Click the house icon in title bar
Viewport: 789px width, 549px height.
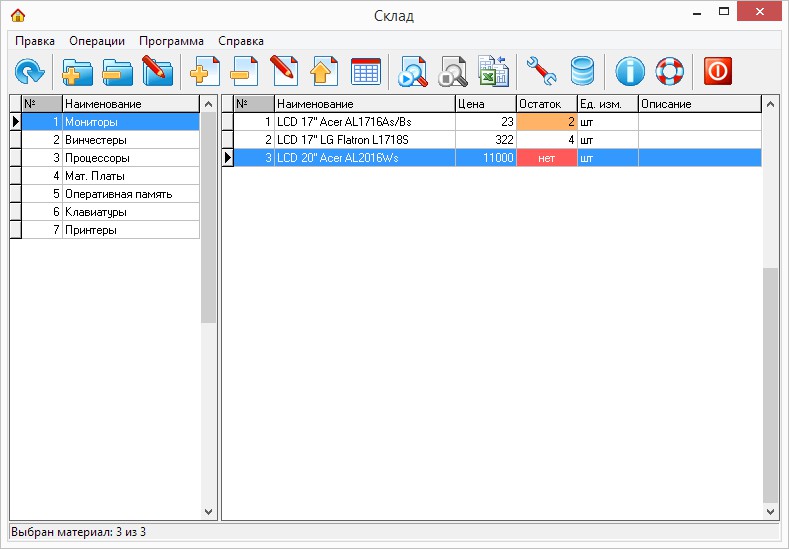pos(18,15)
